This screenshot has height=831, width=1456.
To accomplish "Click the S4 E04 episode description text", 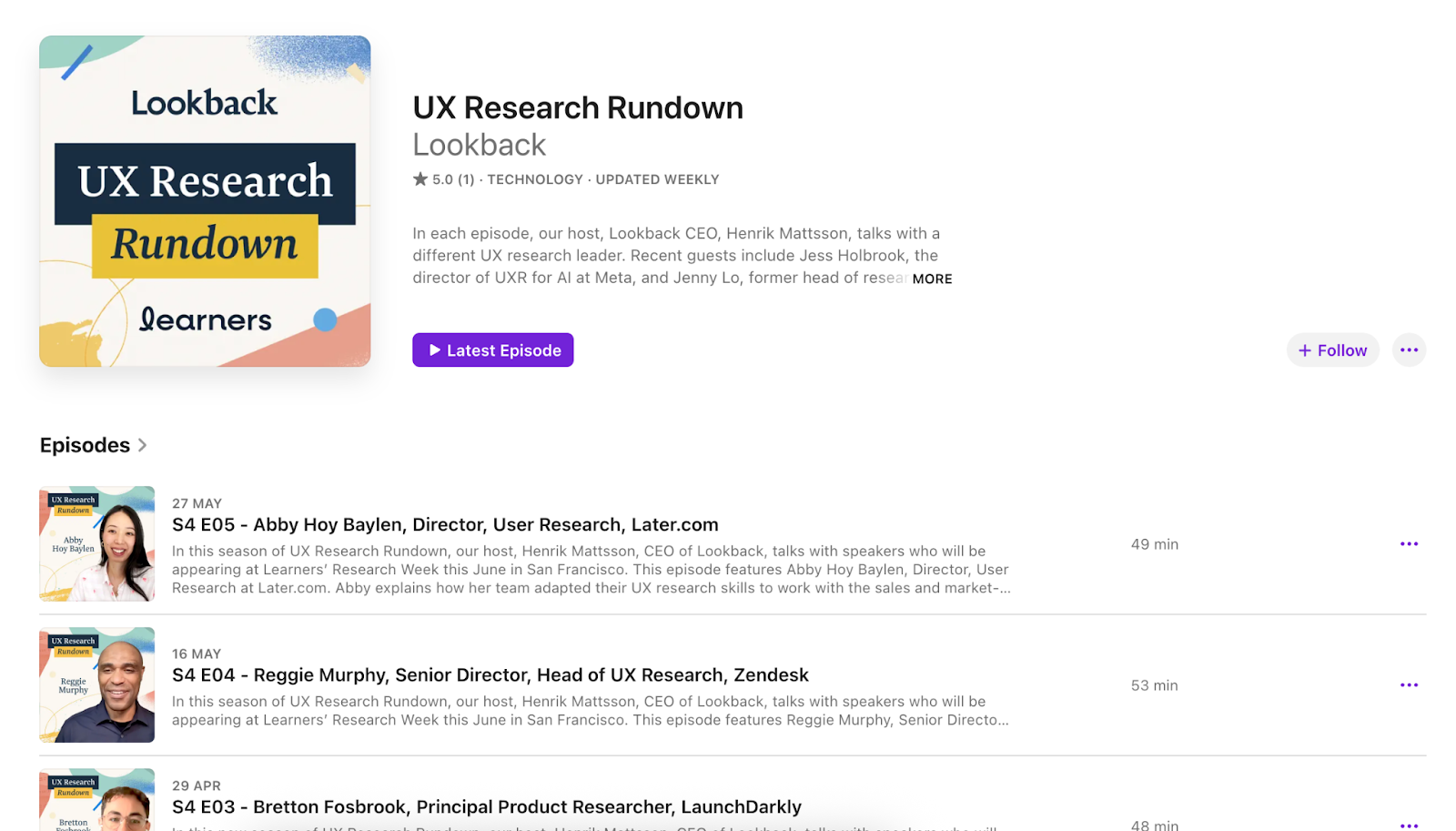I will (591, 711).
